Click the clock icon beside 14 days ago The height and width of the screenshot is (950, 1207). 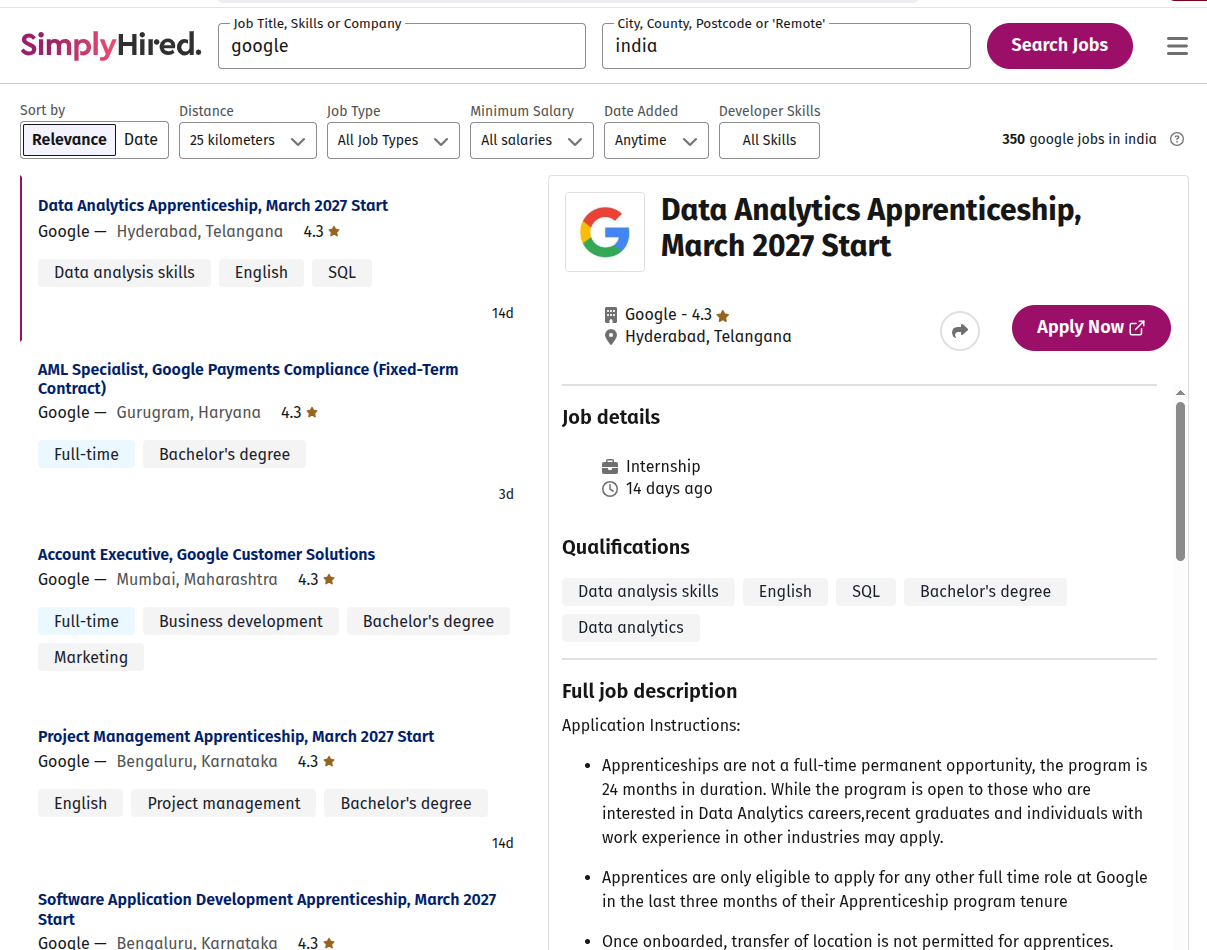click(610, 489)
